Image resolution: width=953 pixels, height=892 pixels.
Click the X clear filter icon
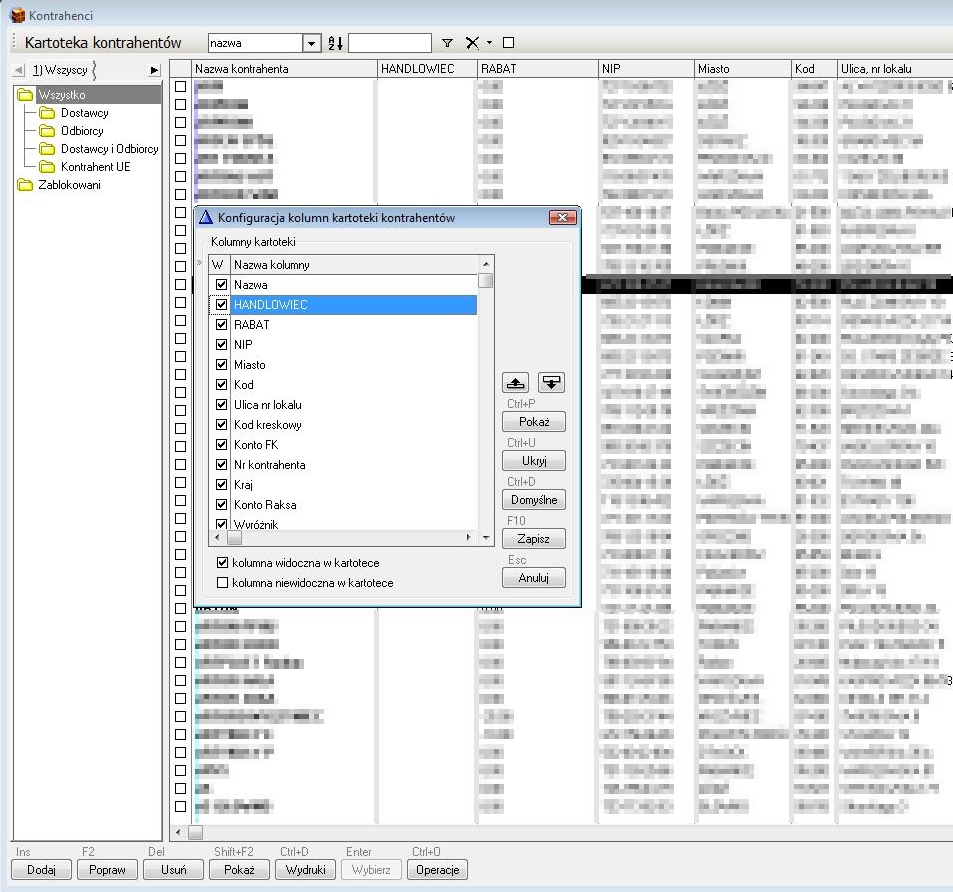472,43
